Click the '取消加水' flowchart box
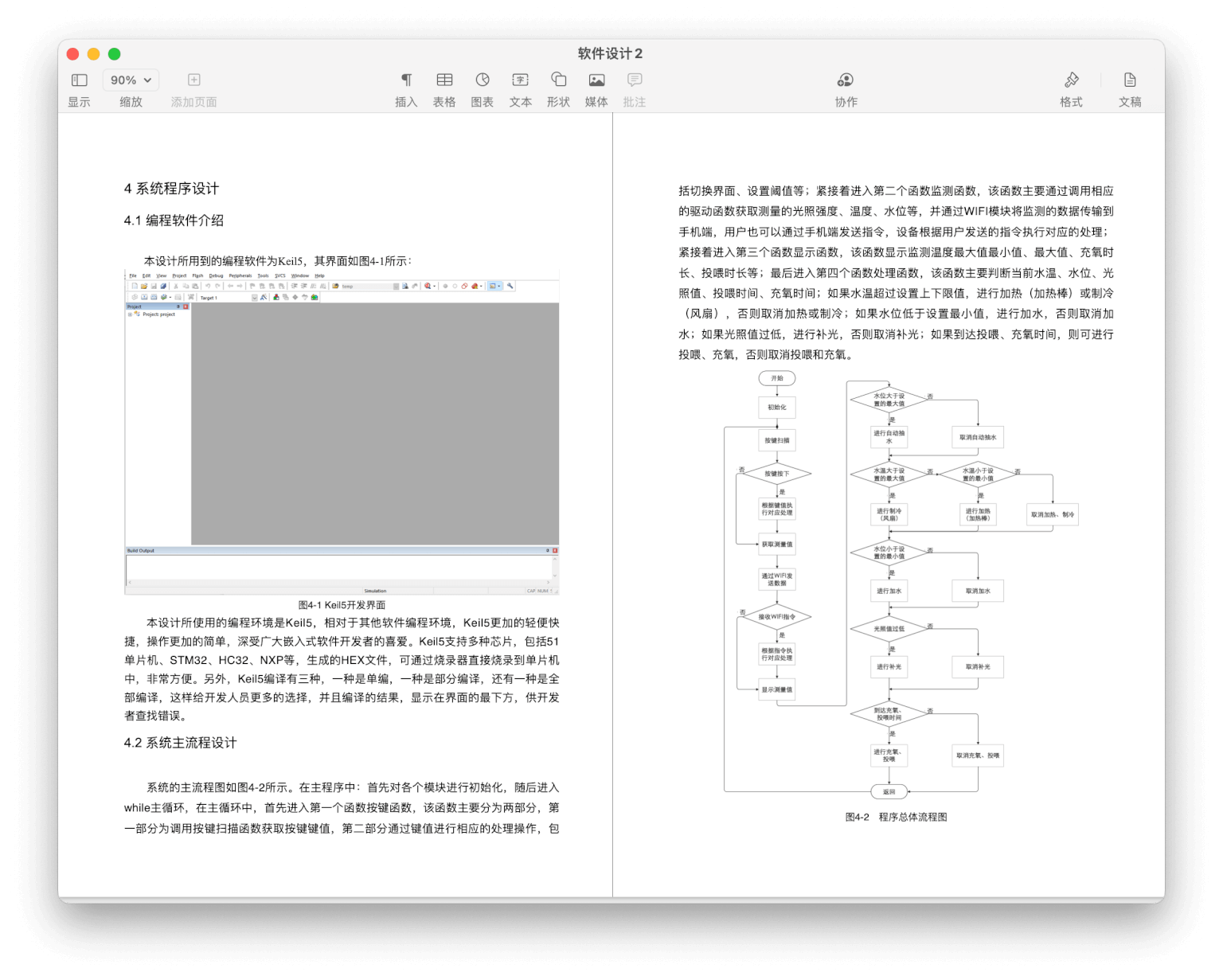This screenshot has height=980, width=1223. 978,591
